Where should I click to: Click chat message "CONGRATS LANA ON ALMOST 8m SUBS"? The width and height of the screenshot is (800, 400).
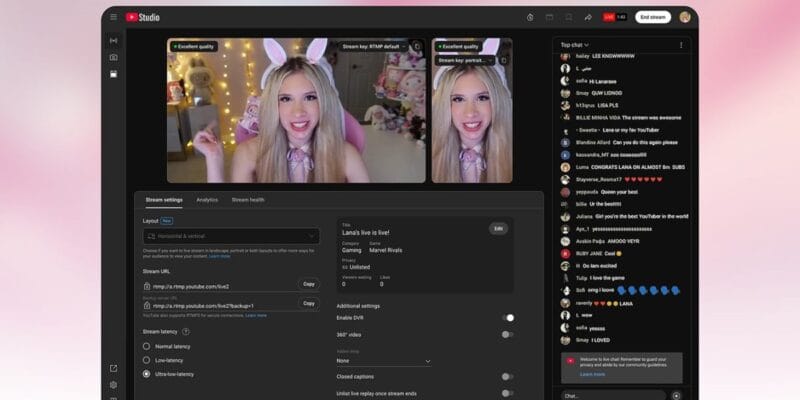coord(638,167)
